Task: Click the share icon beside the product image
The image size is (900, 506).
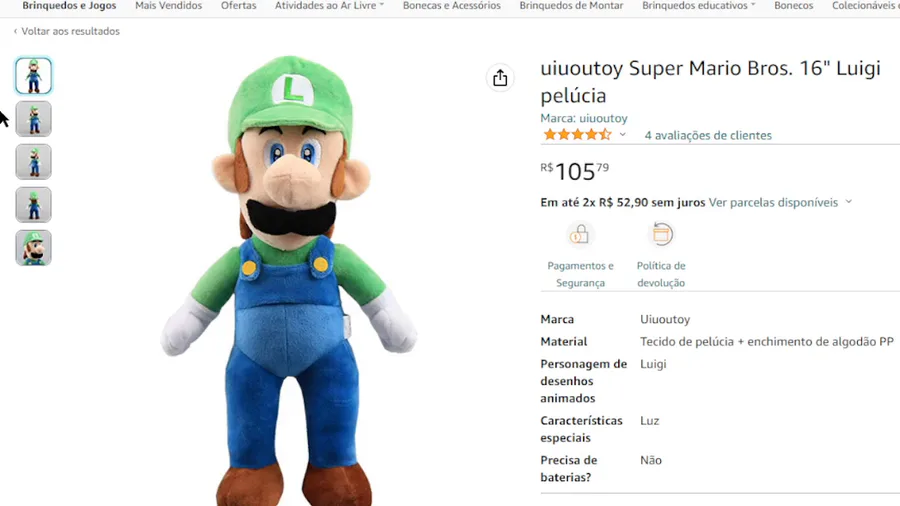Action: (x=500, y=78)
